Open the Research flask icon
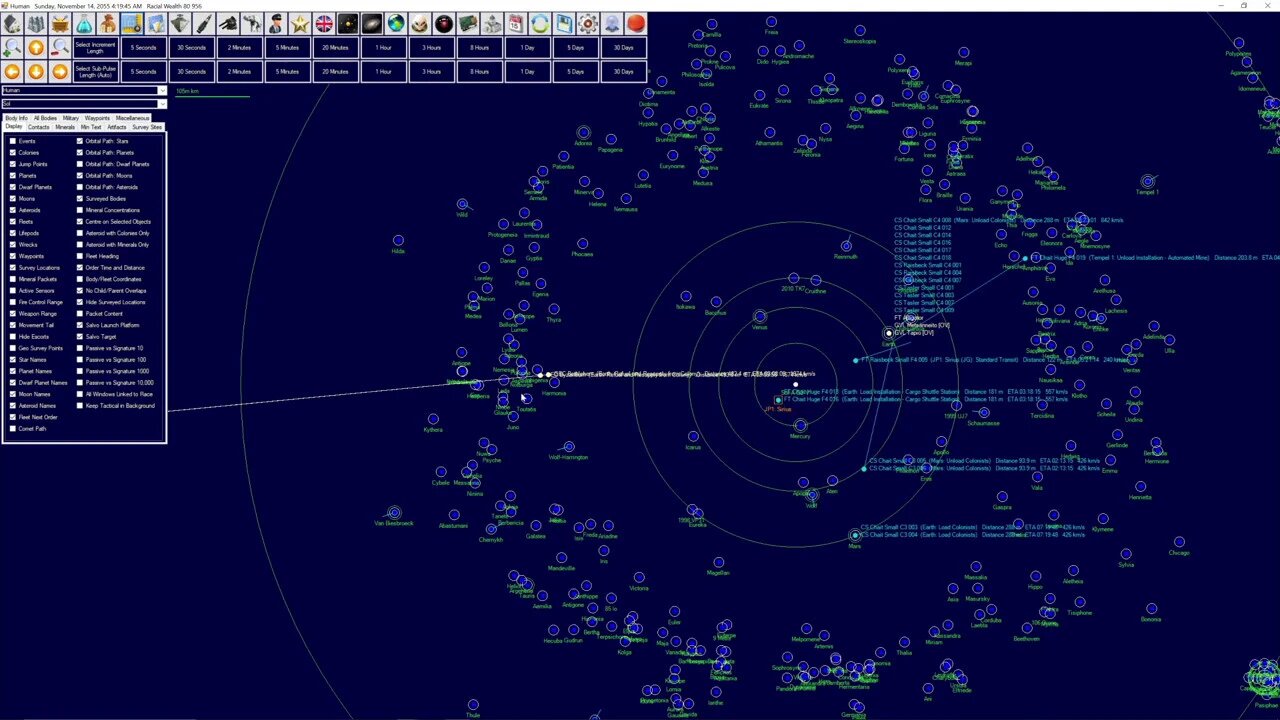Screen dimensions: 1280x720 tap(84, 23)
